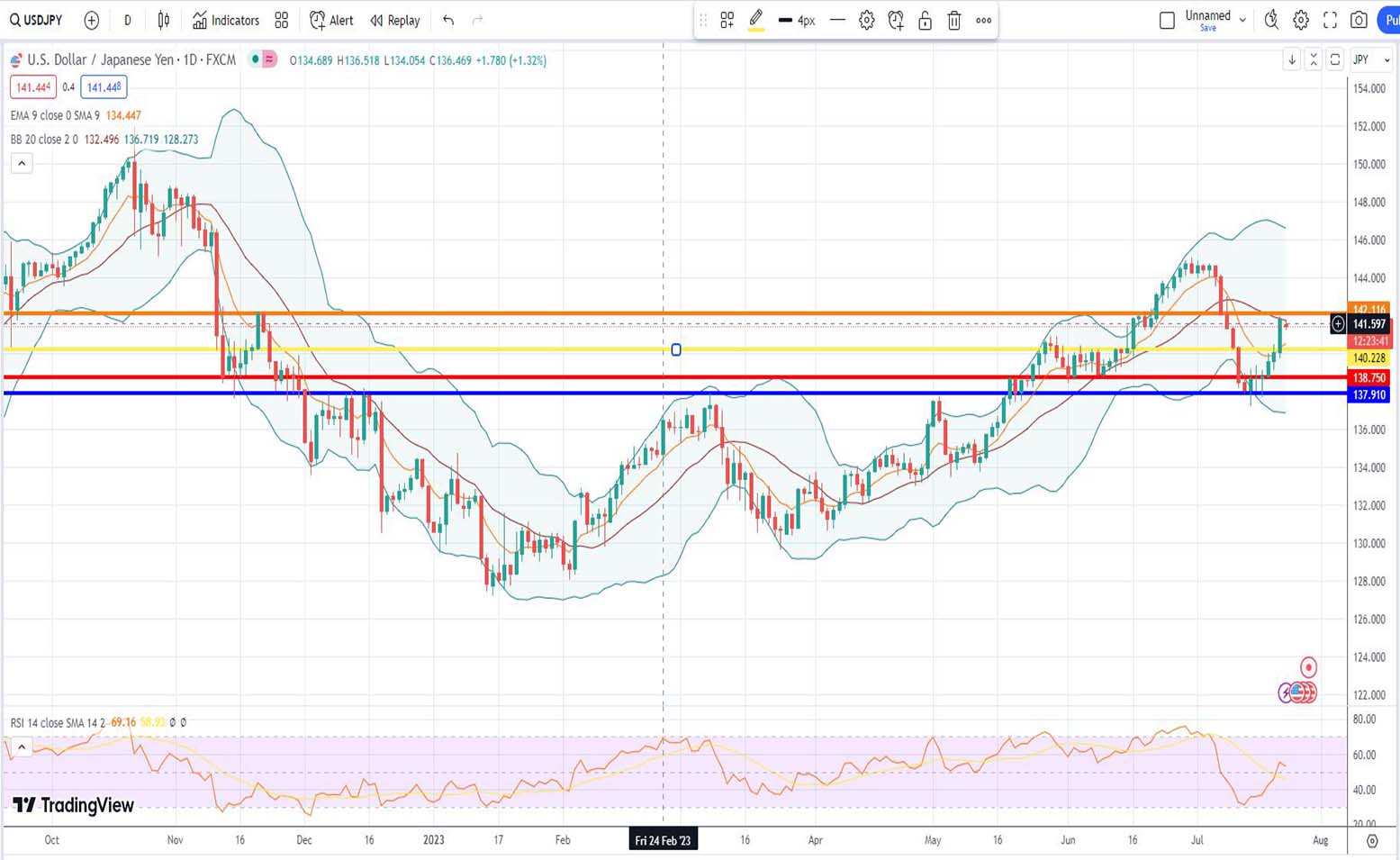Open the Unnamed layout dropdown arrow

click(1242, 20)
